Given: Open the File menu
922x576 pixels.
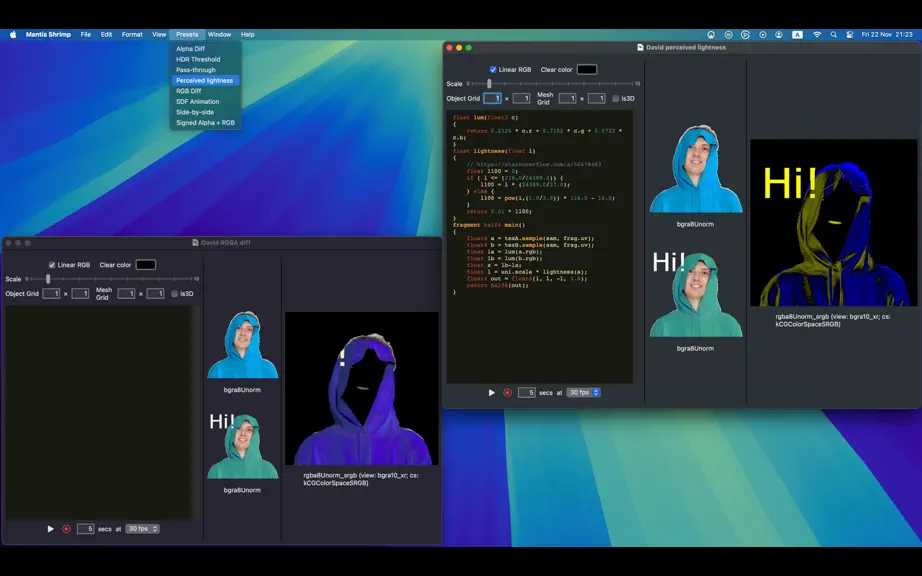Looking at the screenshot, I should pos(86,35).
